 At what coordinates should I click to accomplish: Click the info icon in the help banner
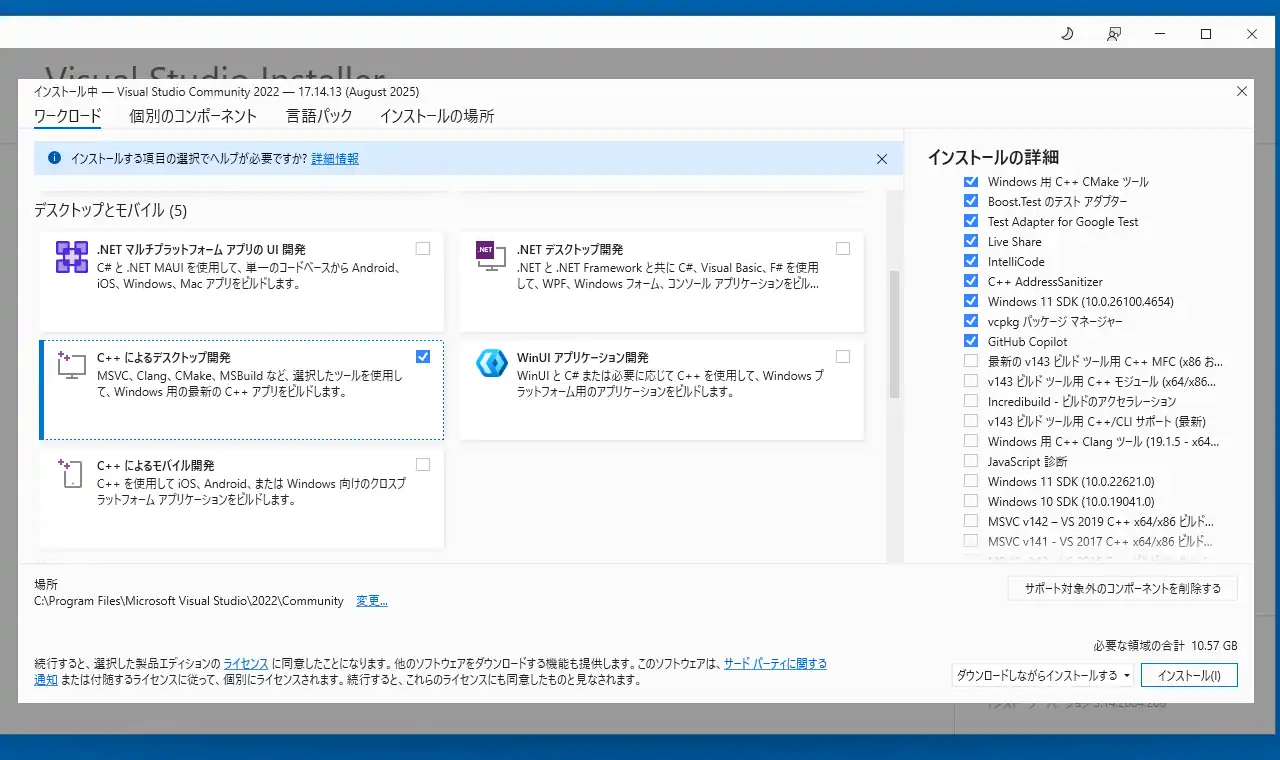tap(54, 158)
